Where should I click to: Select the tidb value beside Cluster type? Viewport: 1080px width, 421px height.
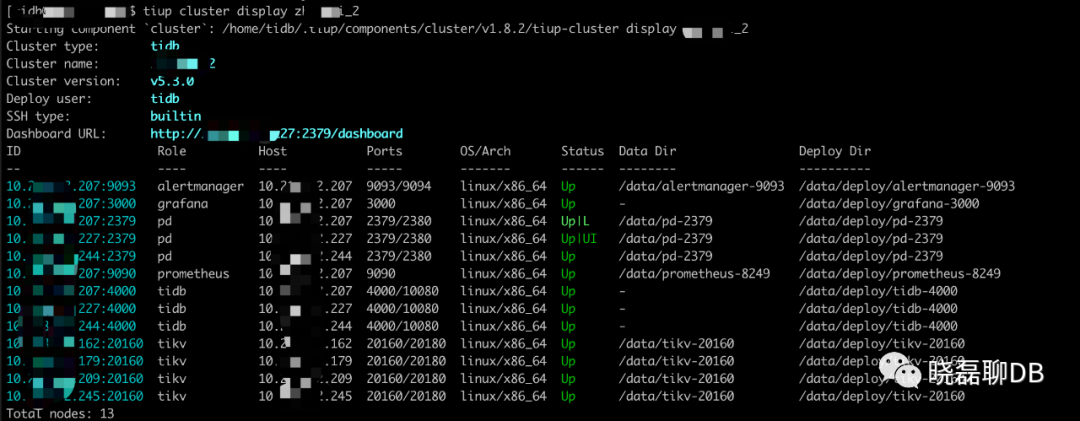click(x=165, y=46)
